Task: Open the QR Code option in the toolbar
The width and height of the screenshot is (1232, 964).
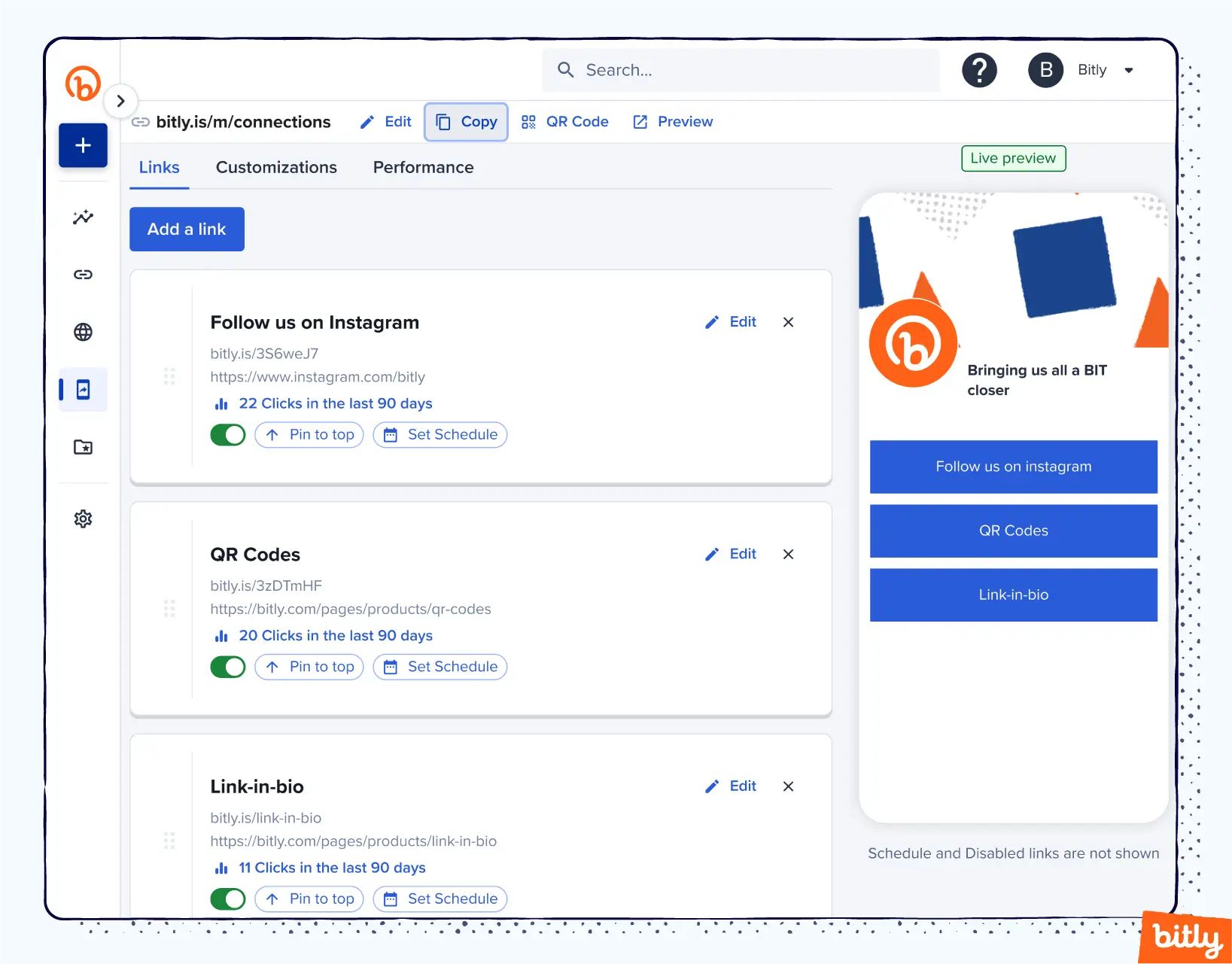Action: 564,122
